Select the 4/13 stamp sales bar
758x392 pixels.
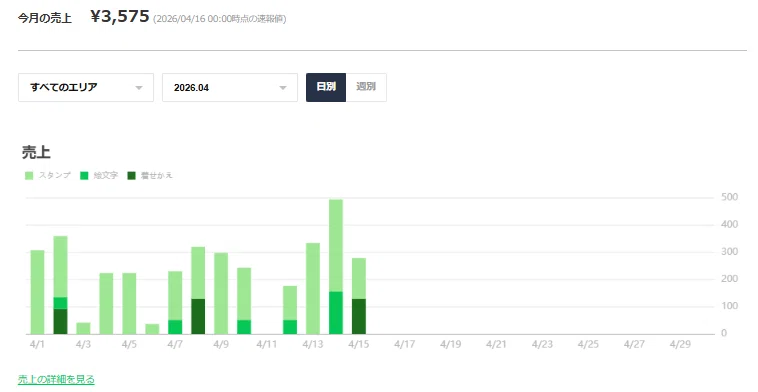(x=313, y=289)
